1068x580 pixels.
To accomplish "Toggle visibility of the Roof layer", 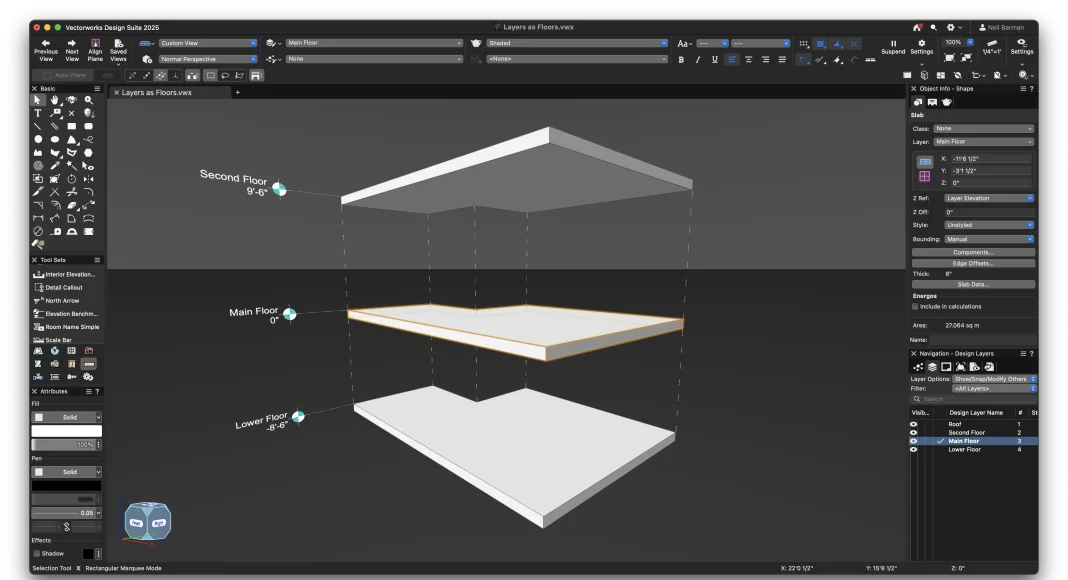I will [x=913, y=425].
